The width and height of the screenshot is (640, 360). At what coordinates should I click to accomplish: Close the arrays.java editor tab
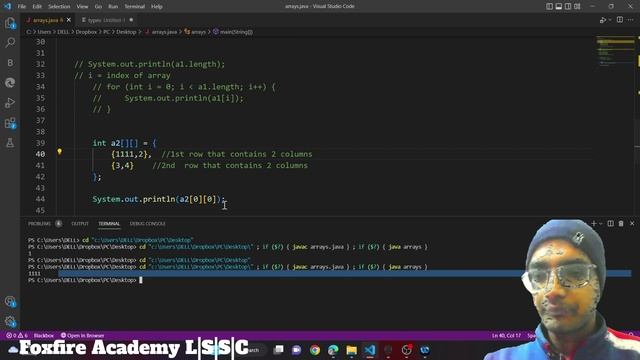click(x=69, y=20)
